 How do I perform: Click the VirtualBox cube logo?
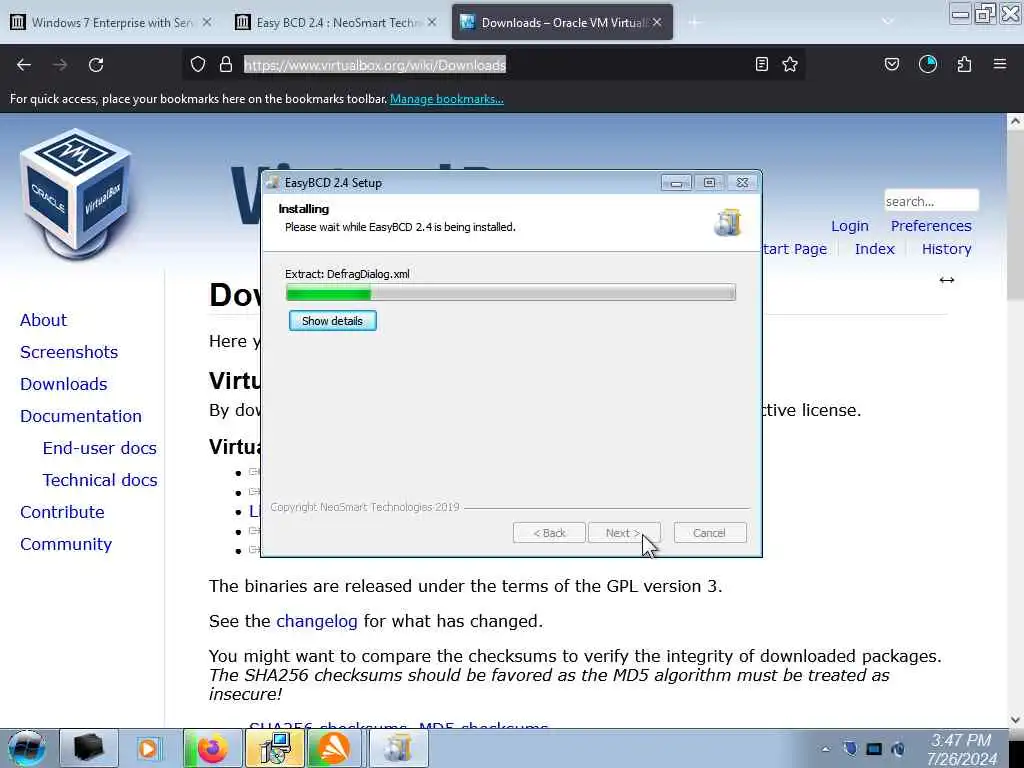(x=75, y=193)
